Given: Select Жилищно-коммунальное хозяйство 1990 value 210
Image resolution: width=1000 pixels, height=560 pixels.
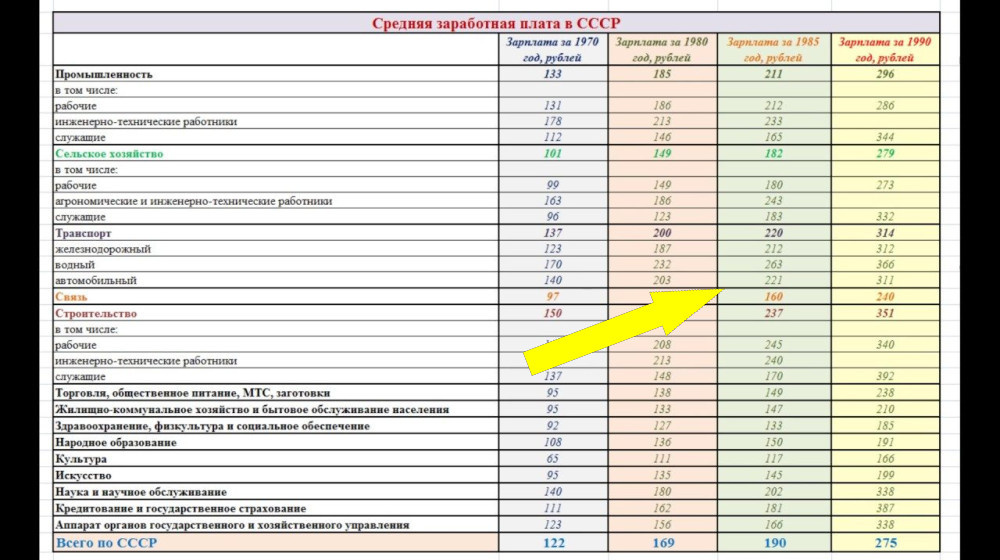Looking at the screenshot, I should 885,409.
